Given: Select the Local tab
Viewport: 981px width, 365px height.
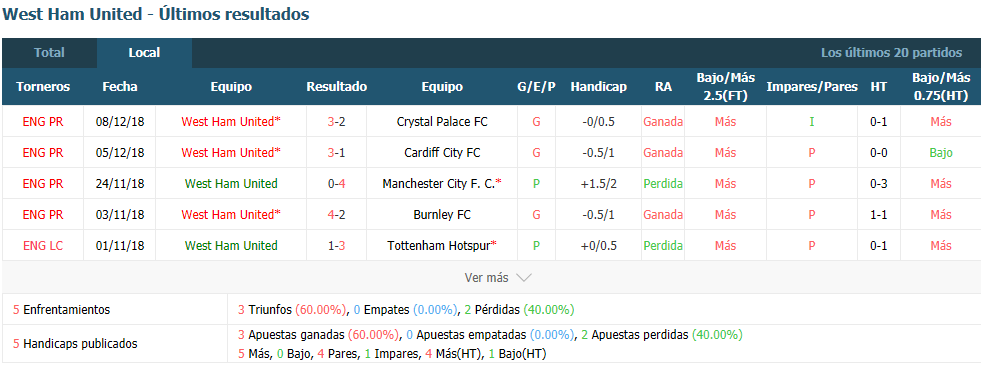Looking at the screenshot, I should click(145, 53).
